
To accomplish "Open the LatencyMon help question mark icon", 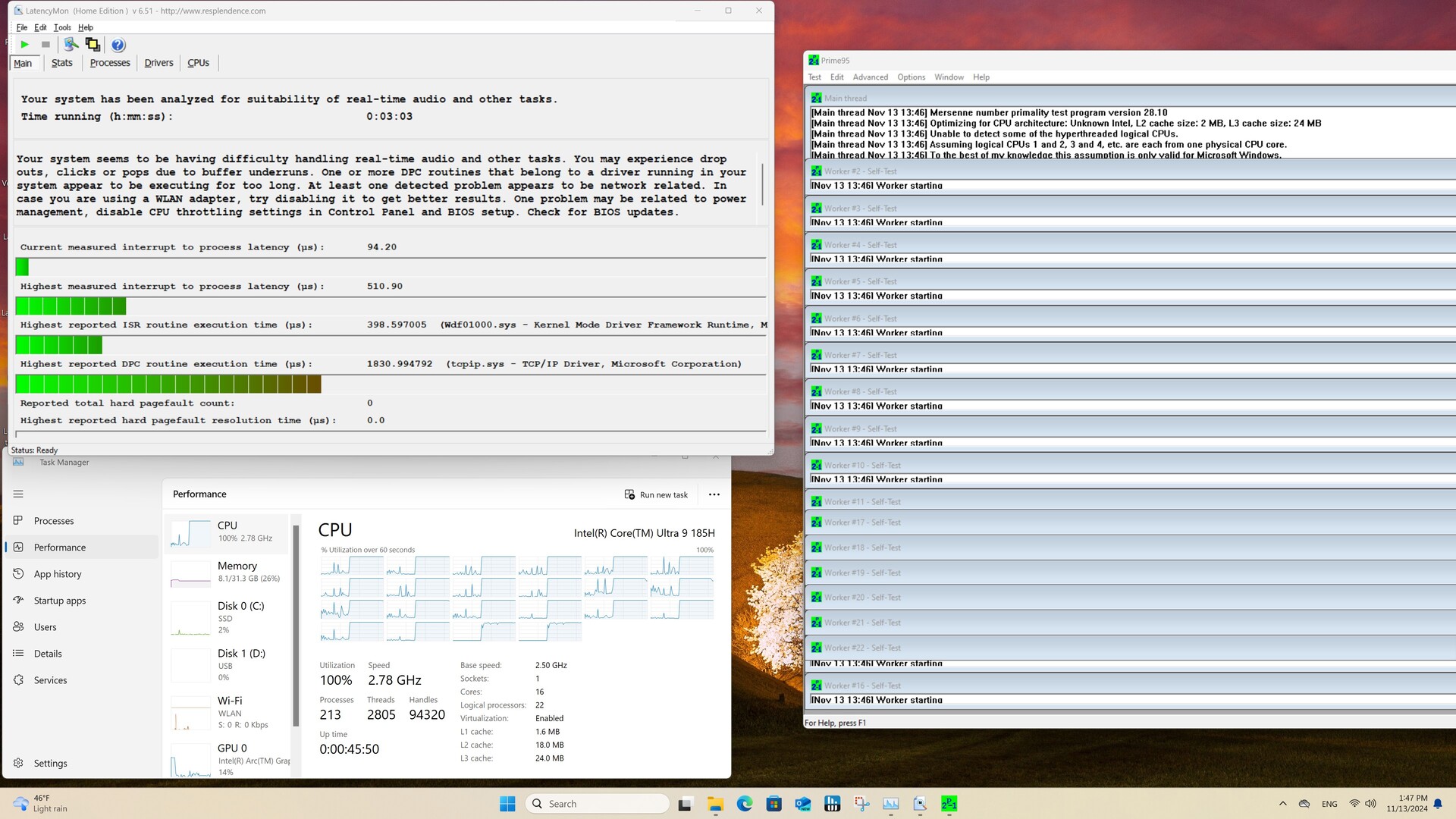I will tap(118, 45).
